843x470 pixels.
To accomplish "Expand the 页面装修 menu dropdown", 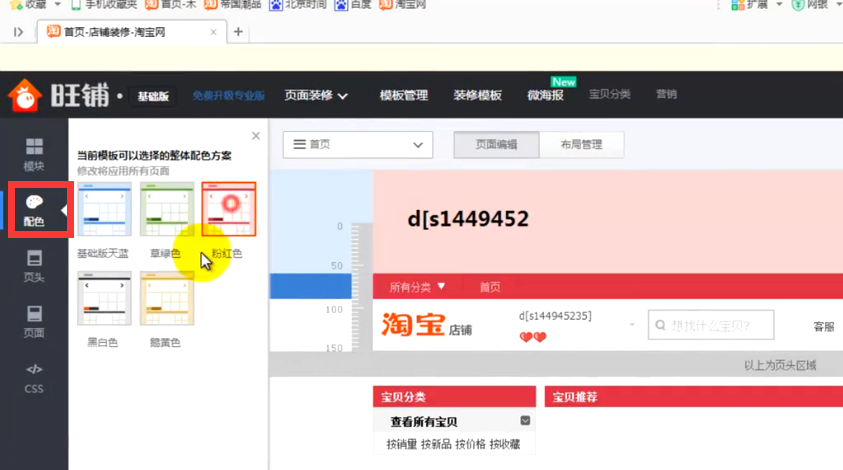I will coord(316,96).
